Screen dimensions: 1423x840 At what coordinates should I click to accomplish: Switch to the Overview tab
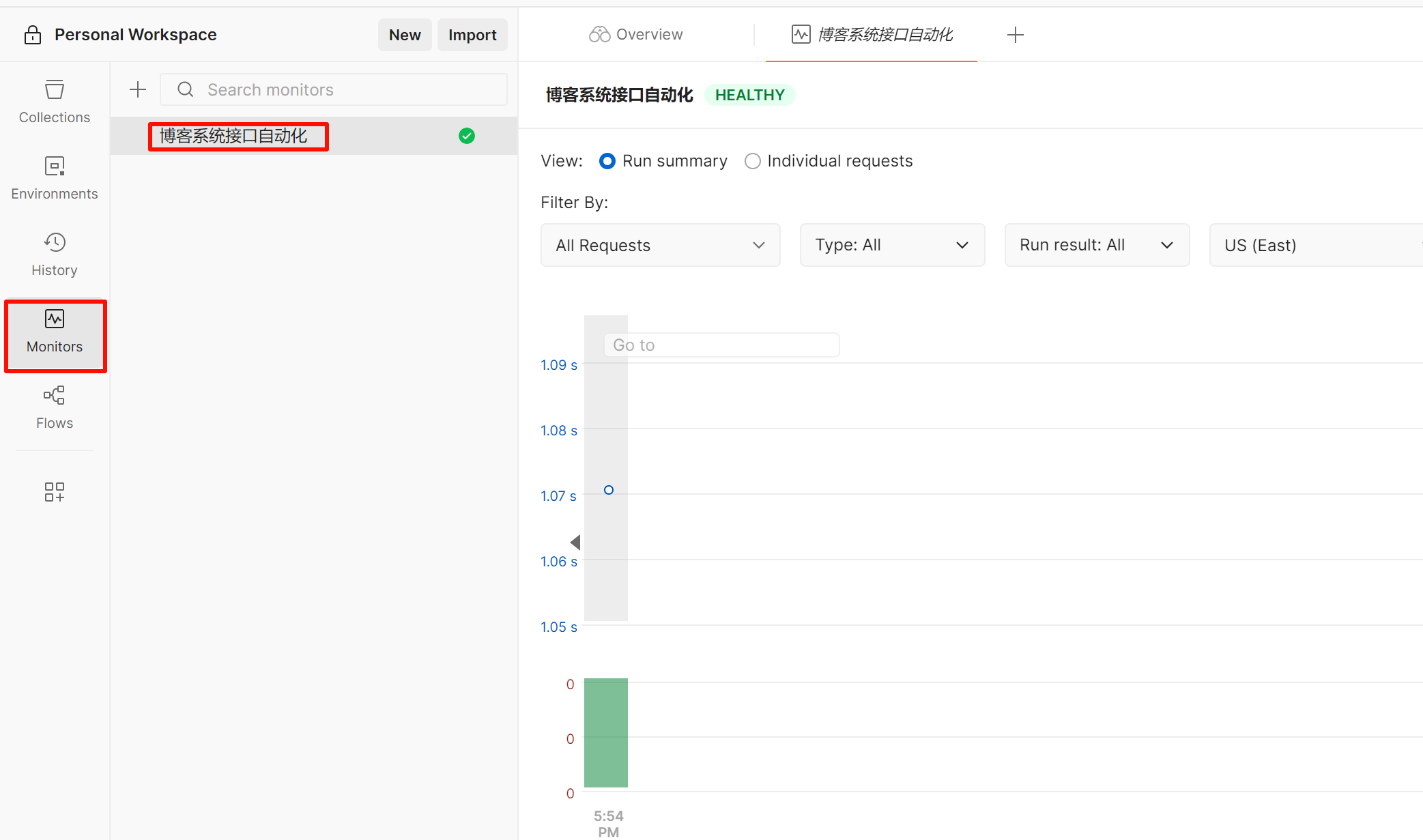(636, 35)
